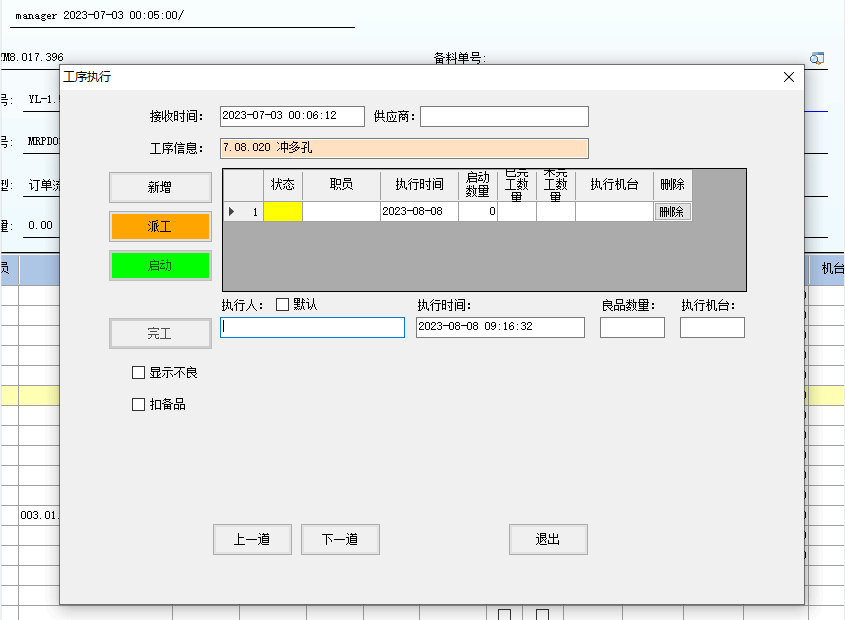Image resolution: width=845 pixels, height=620 pixels.
Task: Exit the dialog using 退出
Action: click(x=548, y=539)
